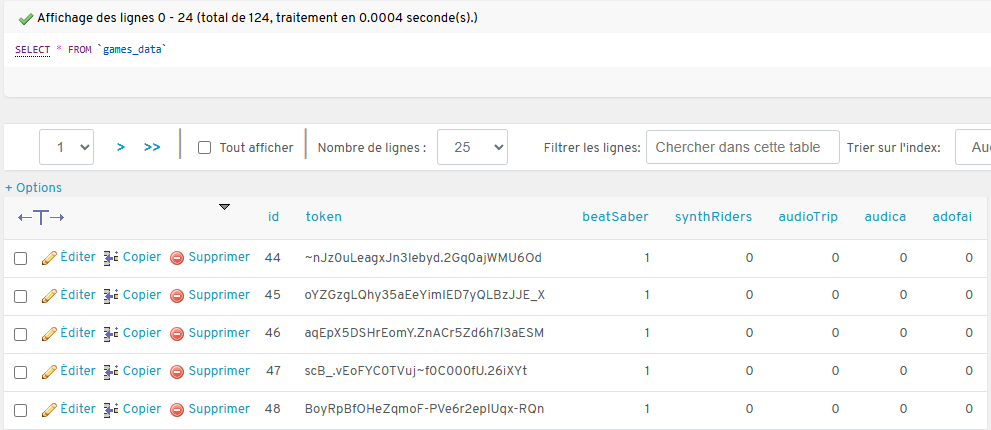Click the small black triangle above columns
This screenshot has height=430, width=991.
[x=224, y=207]
